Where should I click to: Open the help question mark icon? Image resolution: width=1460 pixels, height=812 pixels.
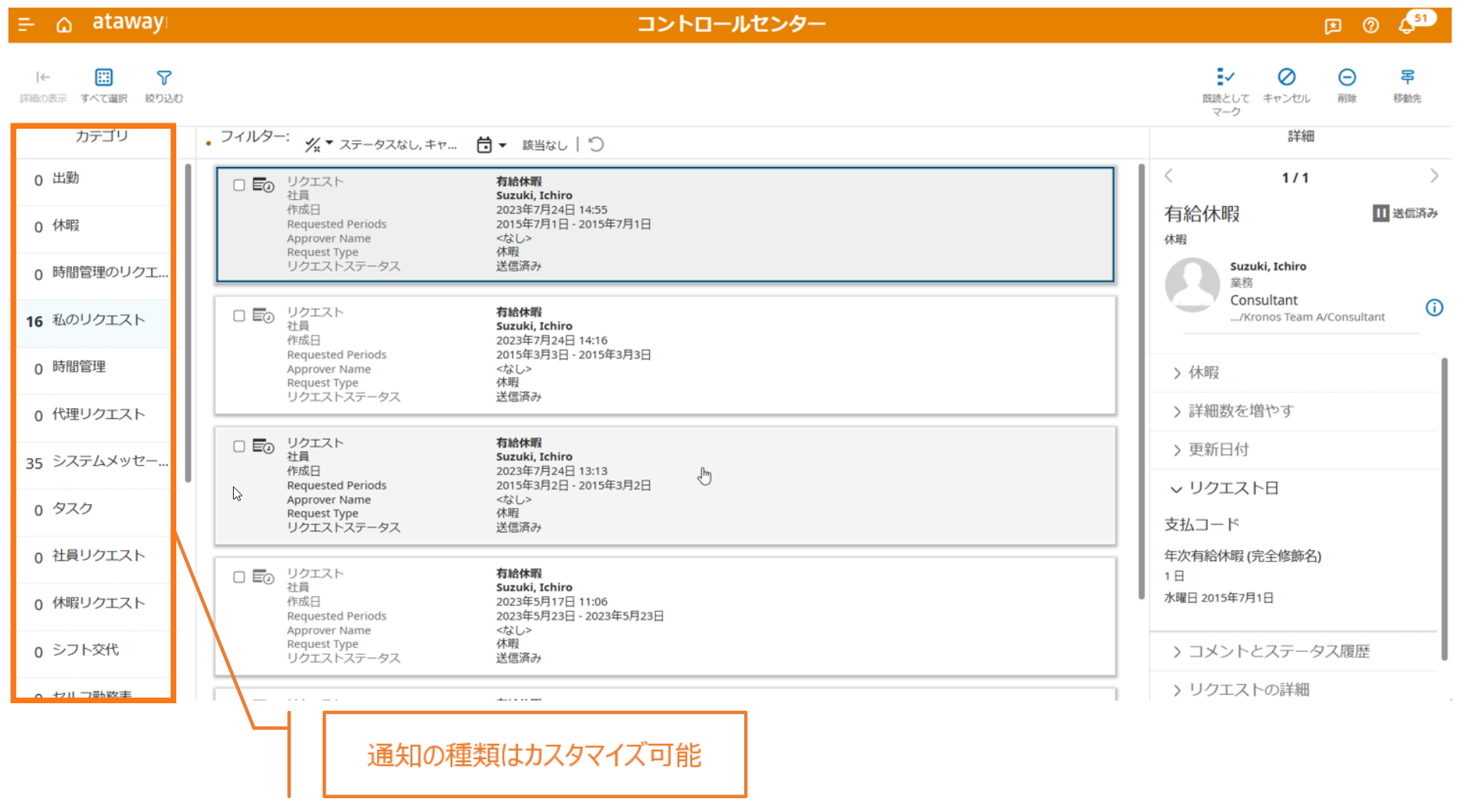[x=1370, y=25]
